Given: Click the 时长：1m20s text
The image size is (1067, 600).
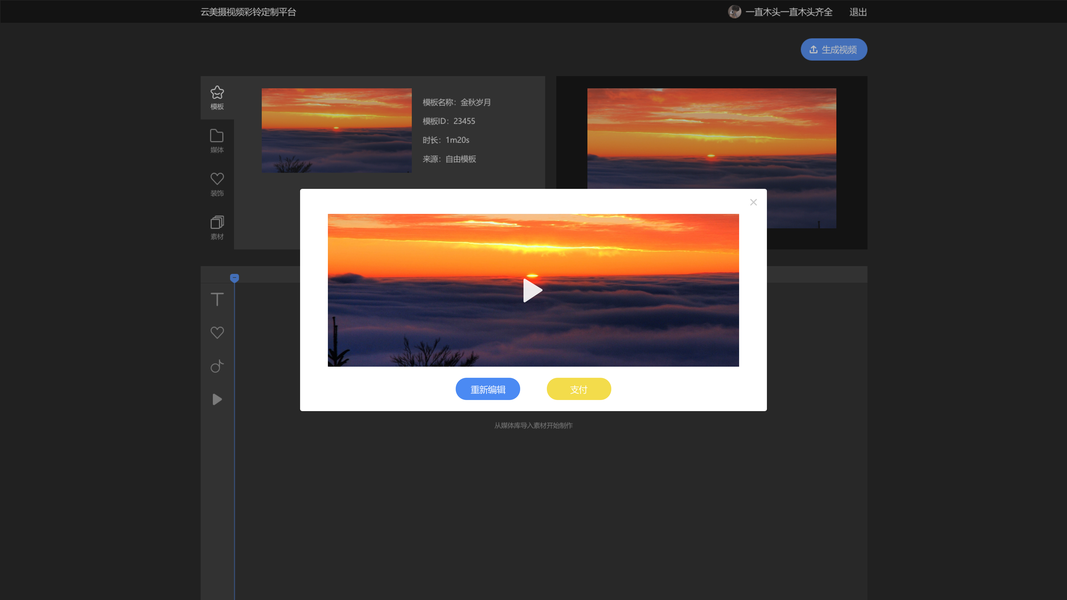Looking at the screenshot, I should 446,140.
